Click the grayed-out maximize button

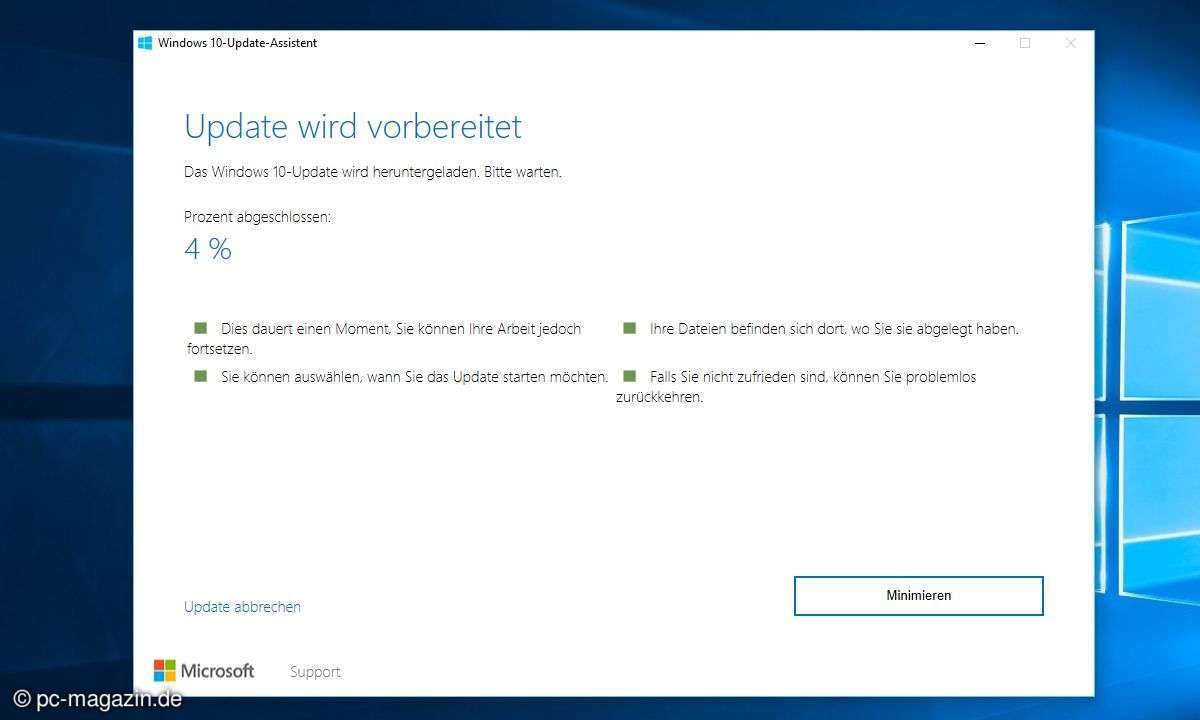point(1024,43)
